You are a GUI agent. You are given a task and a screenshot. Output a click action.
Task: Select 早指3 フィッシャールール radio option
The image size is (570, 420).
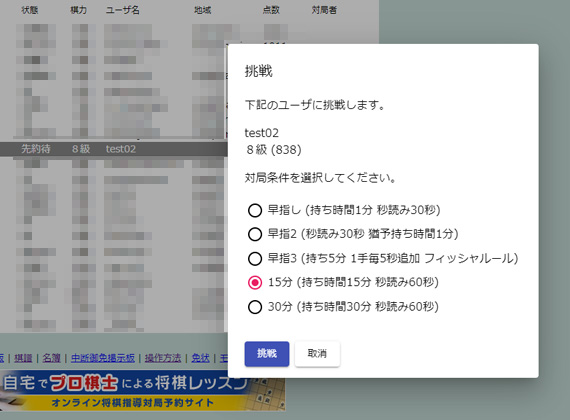(255, 259)
